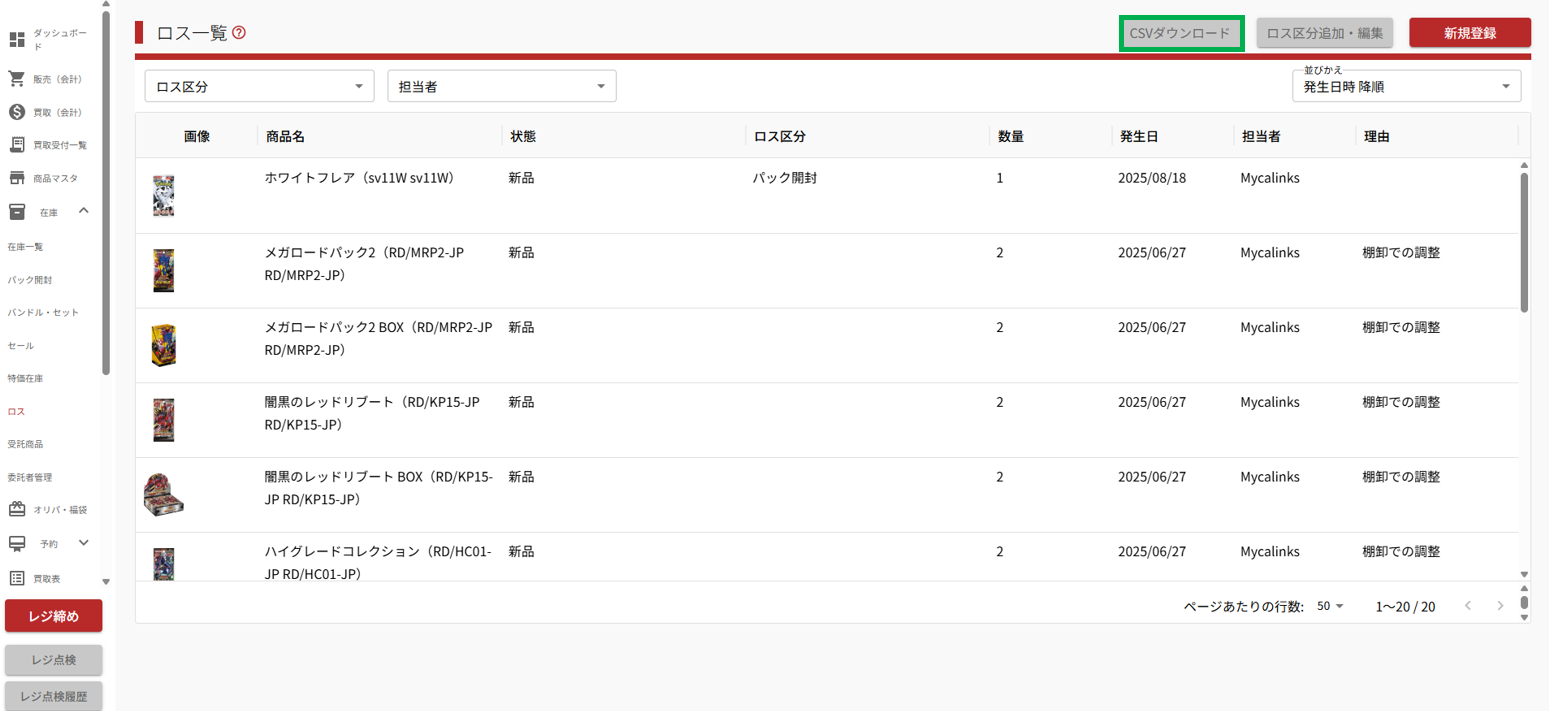Collapse the 在庫 inventory menu section

coord(84,210)
